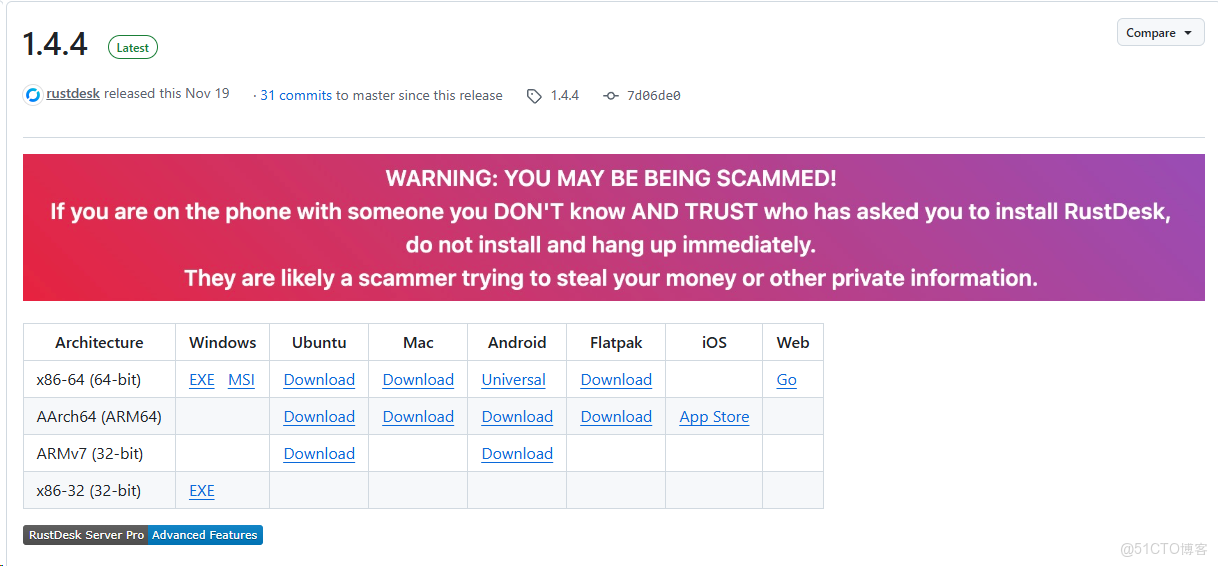Open the rustdesk author profile link
Screen dimensions: 1218x566
(73, 93)
